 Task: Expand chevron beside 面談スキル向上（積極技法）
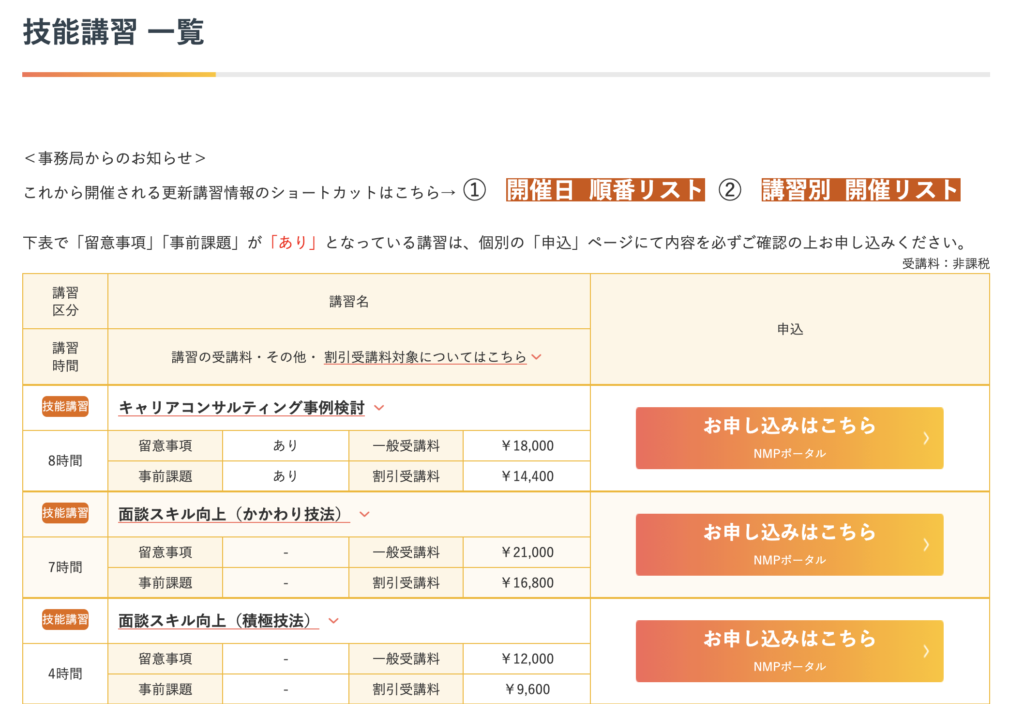[333, 620]
